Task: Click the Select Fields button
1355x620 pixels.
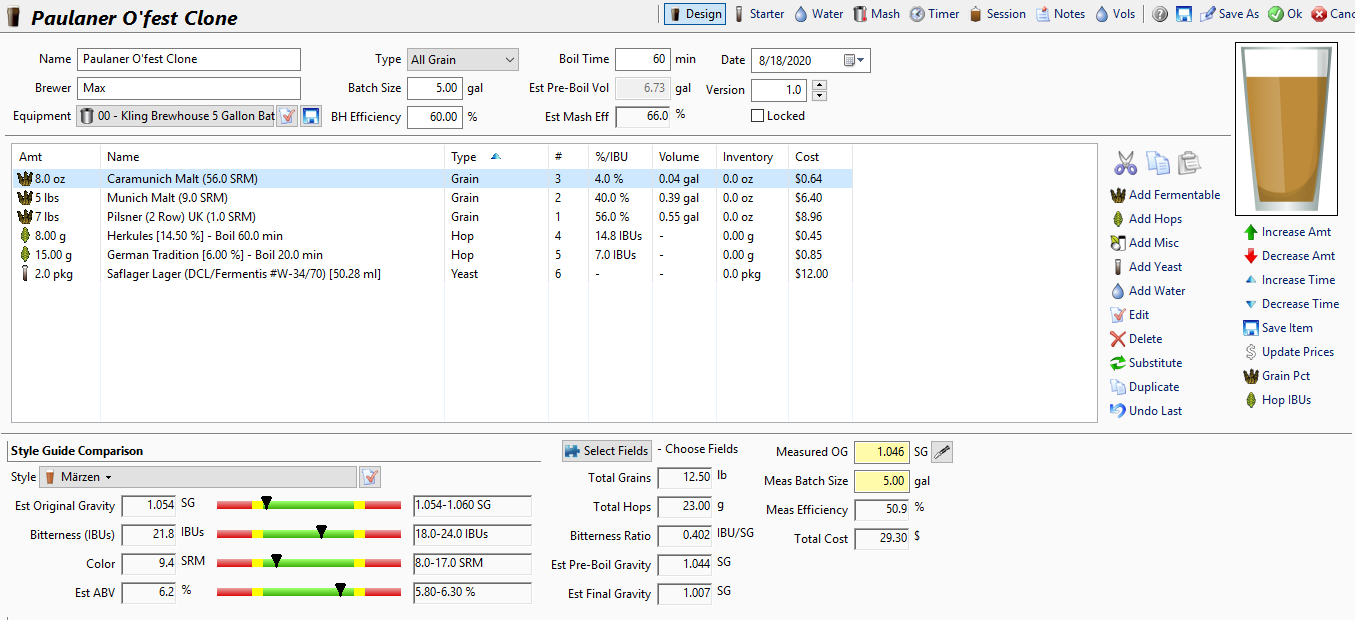Action: click(x=607, y=451)
